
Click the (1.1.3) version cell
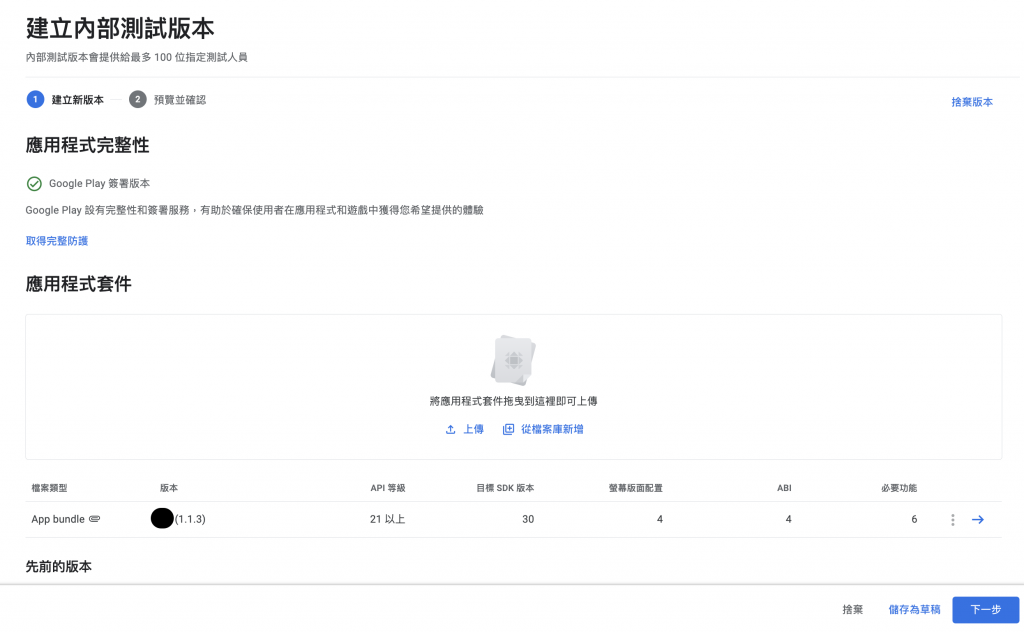point(190,520)
